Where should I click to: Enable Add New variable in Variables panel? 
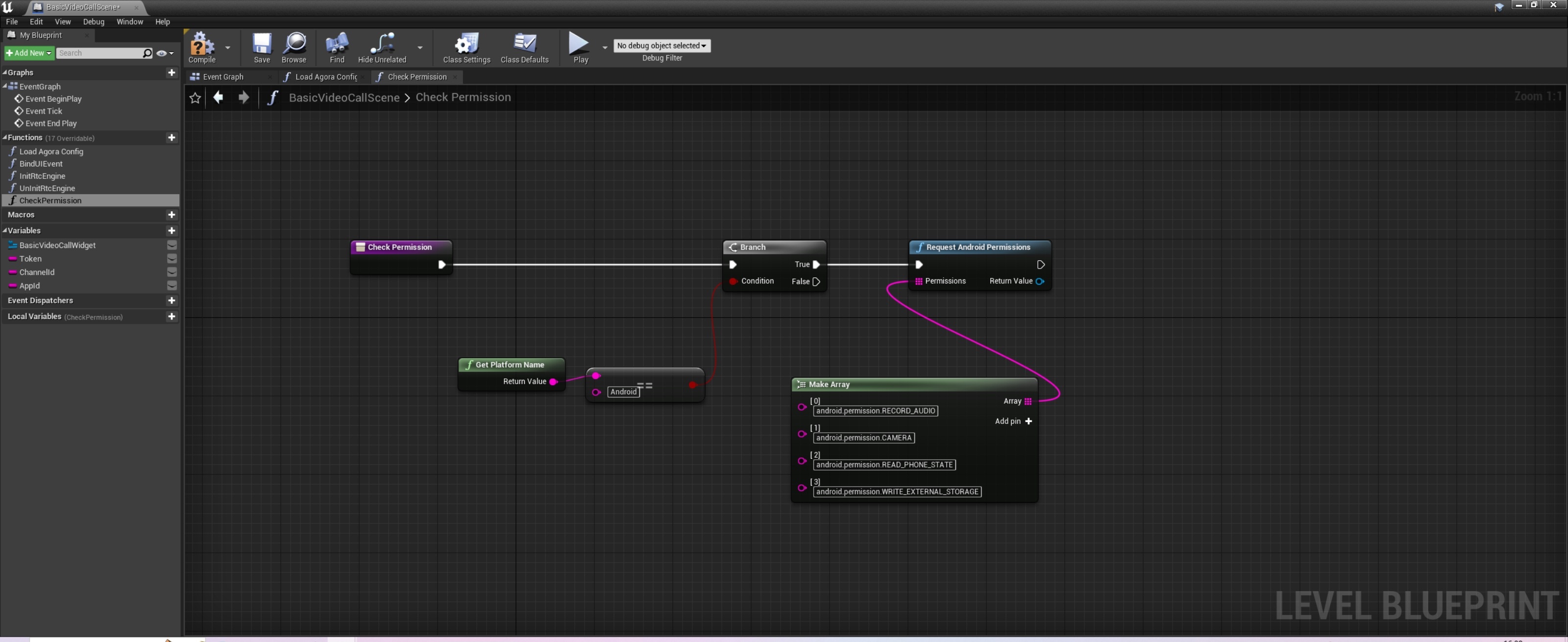click(x=172, y=230)
